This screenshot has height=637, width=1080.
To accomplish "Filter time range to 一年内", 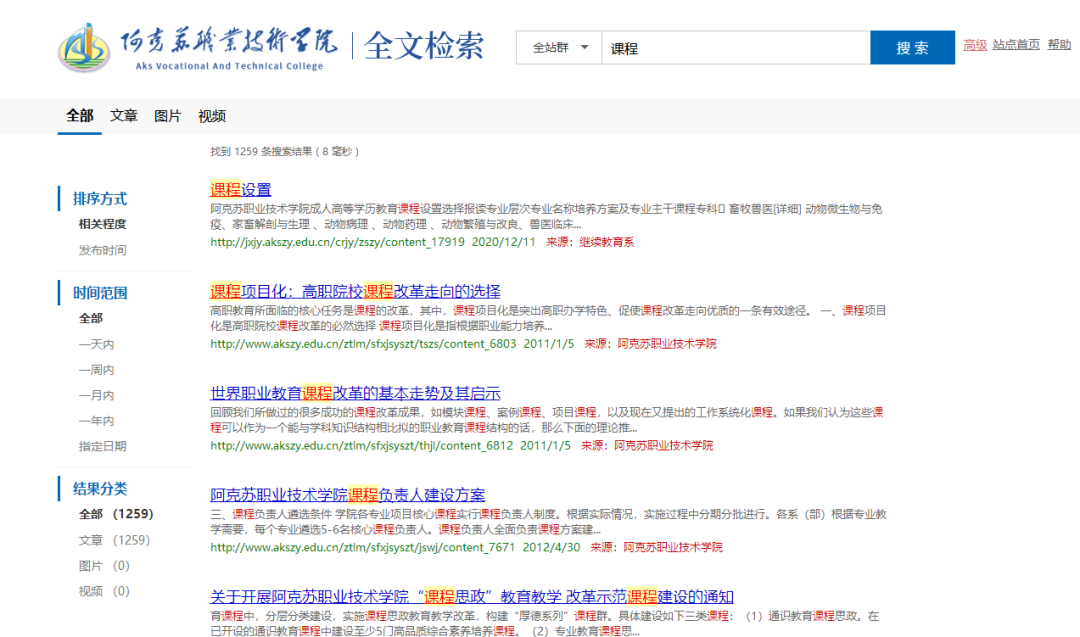I will [97, 421].
